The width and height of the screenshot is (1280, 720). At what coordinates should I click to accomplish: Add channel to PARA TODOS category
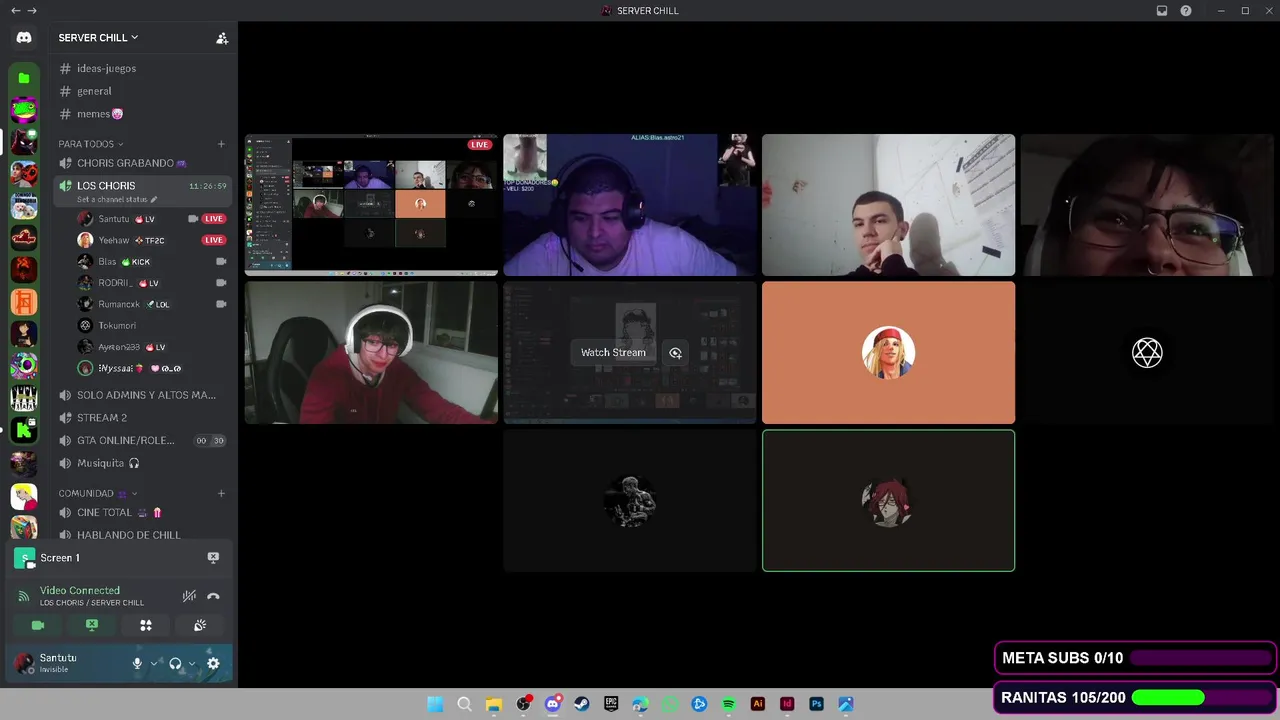(221, 144)
